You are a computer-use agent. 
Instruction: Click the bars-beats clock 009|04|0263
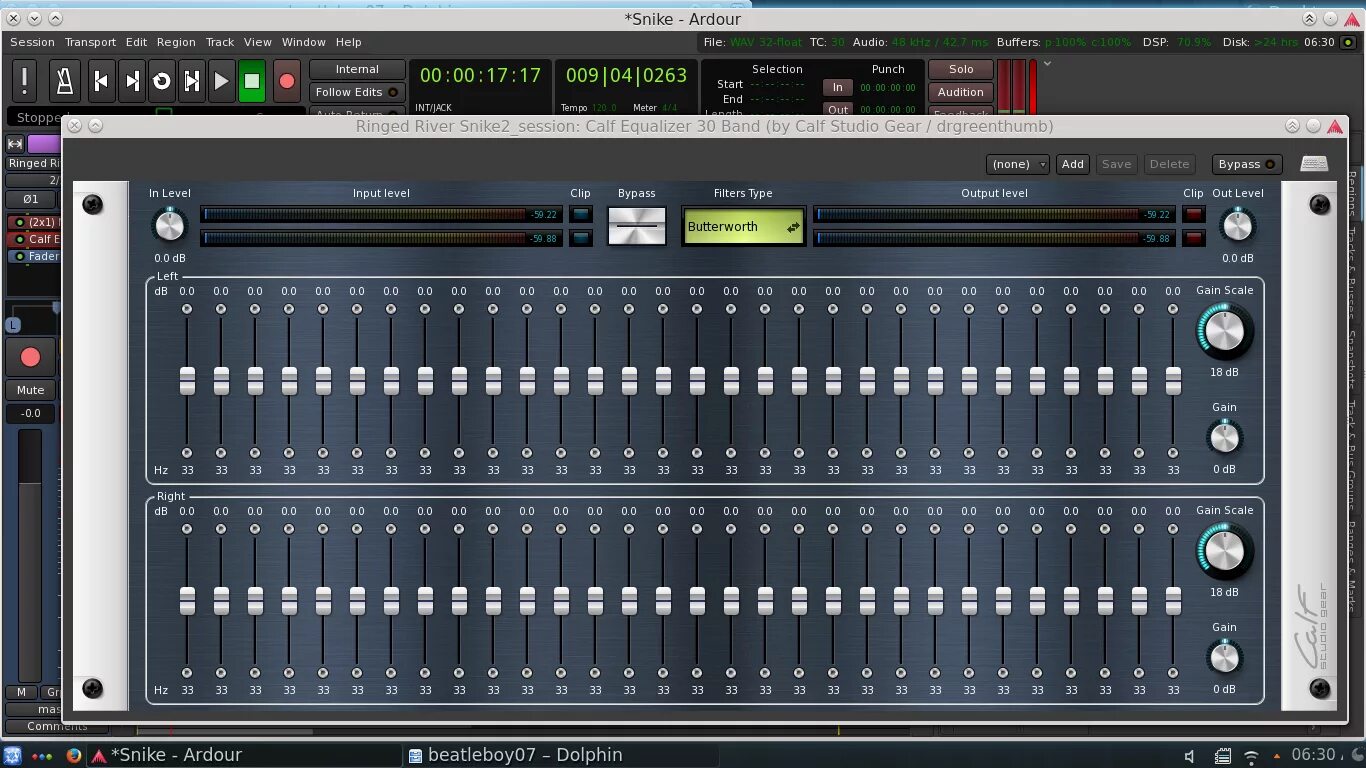click(x=627, y=76)
